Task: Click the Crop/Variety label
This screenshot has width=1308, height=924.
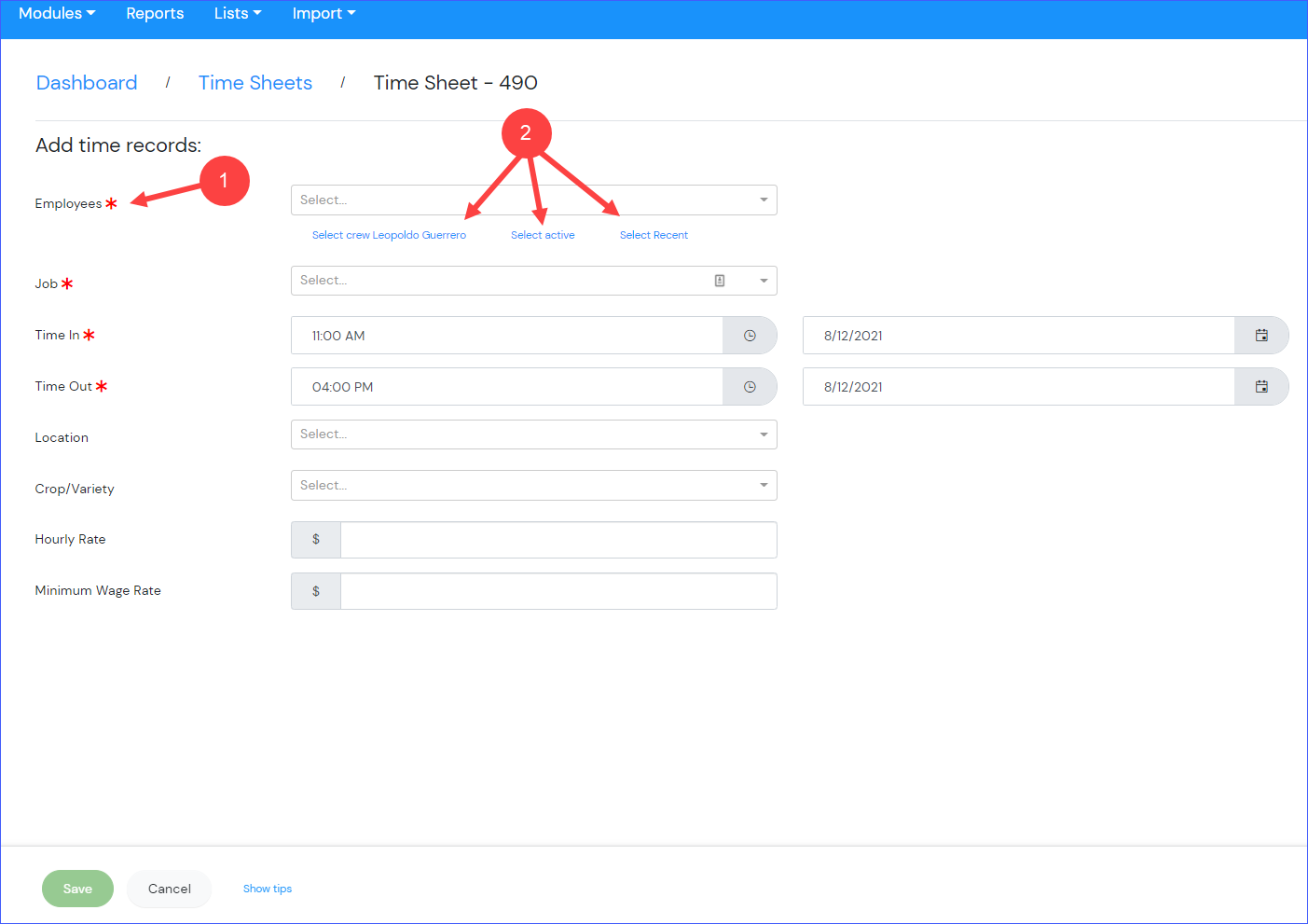Action: [75, 489]
